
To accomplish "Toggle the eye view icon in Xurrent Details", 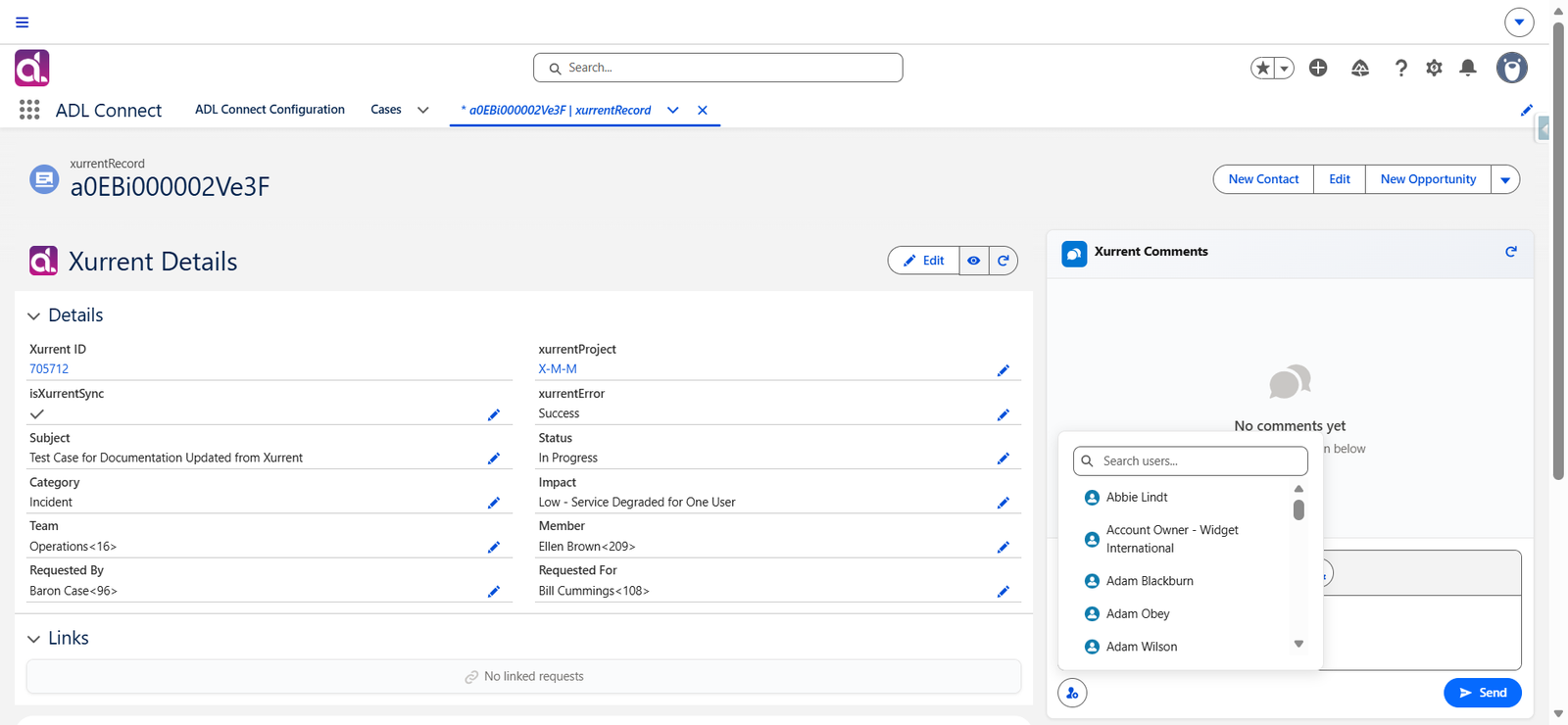I will (x=973, y=261).
